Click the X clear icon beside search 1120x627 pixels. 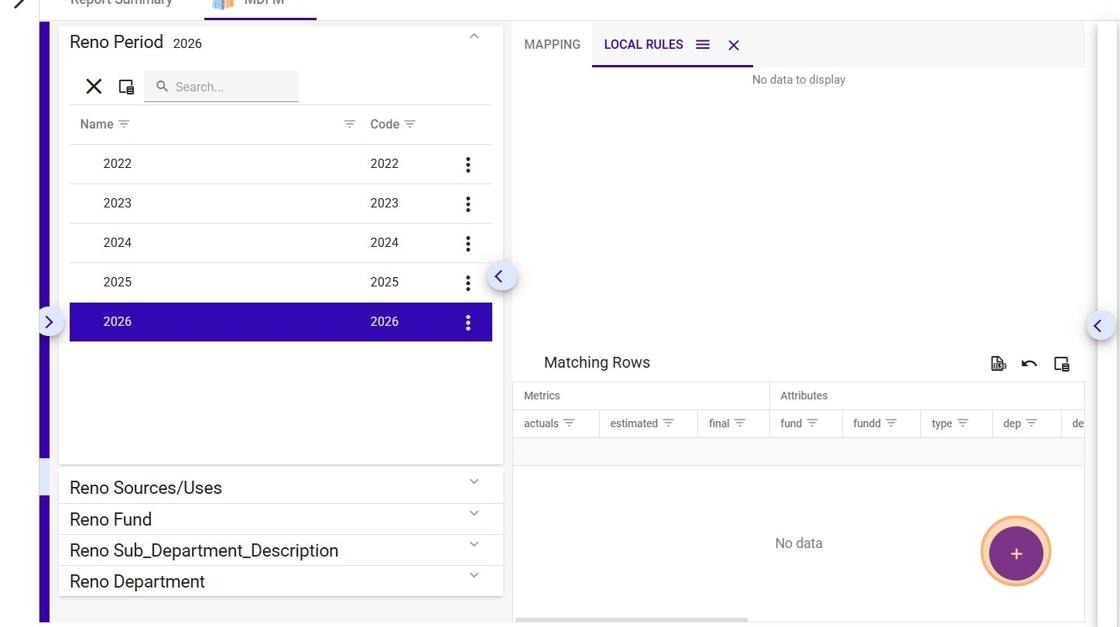[x=94, y=86]
